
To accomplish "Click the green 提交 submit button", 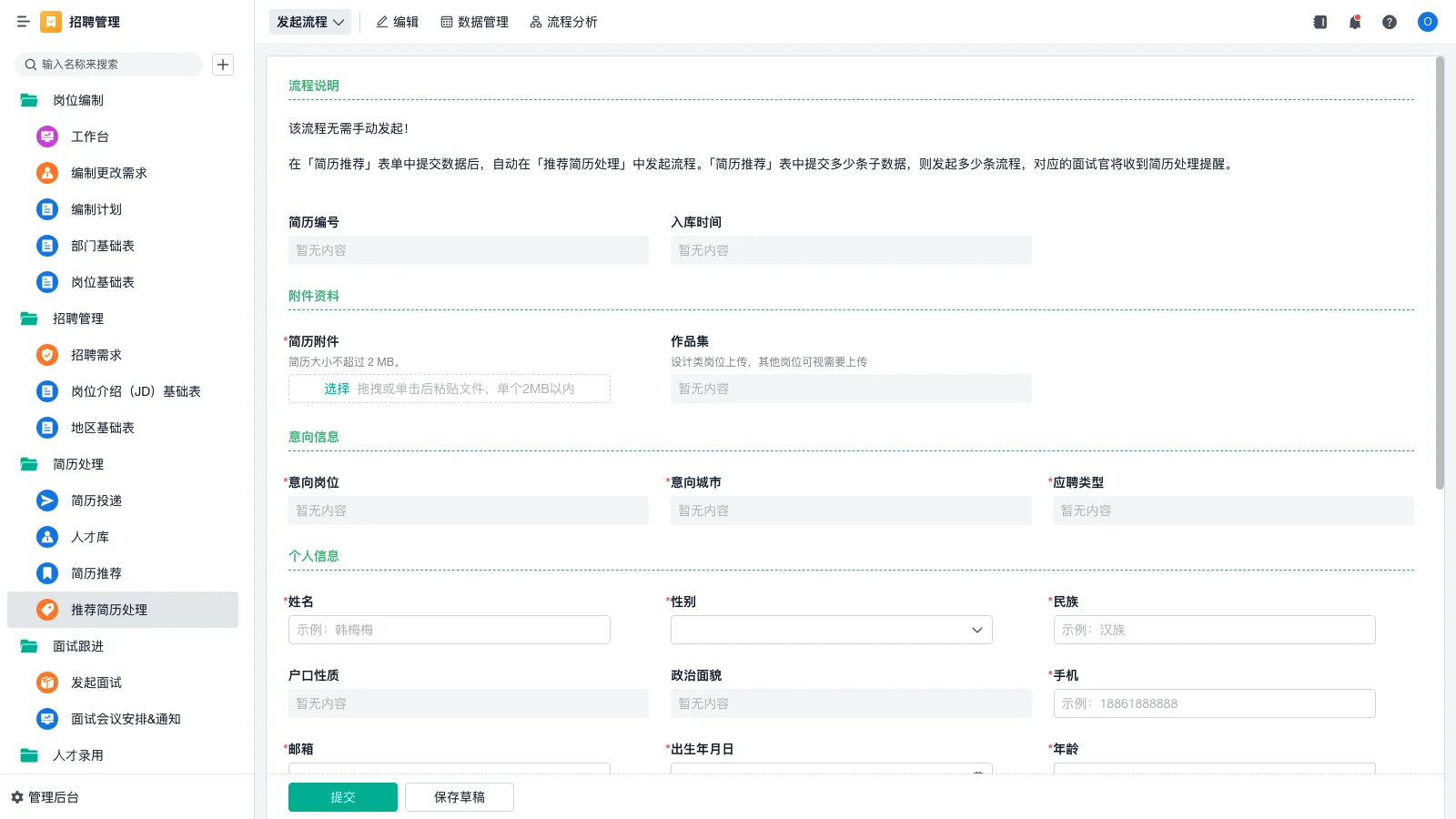I will [x=342, y=796].
